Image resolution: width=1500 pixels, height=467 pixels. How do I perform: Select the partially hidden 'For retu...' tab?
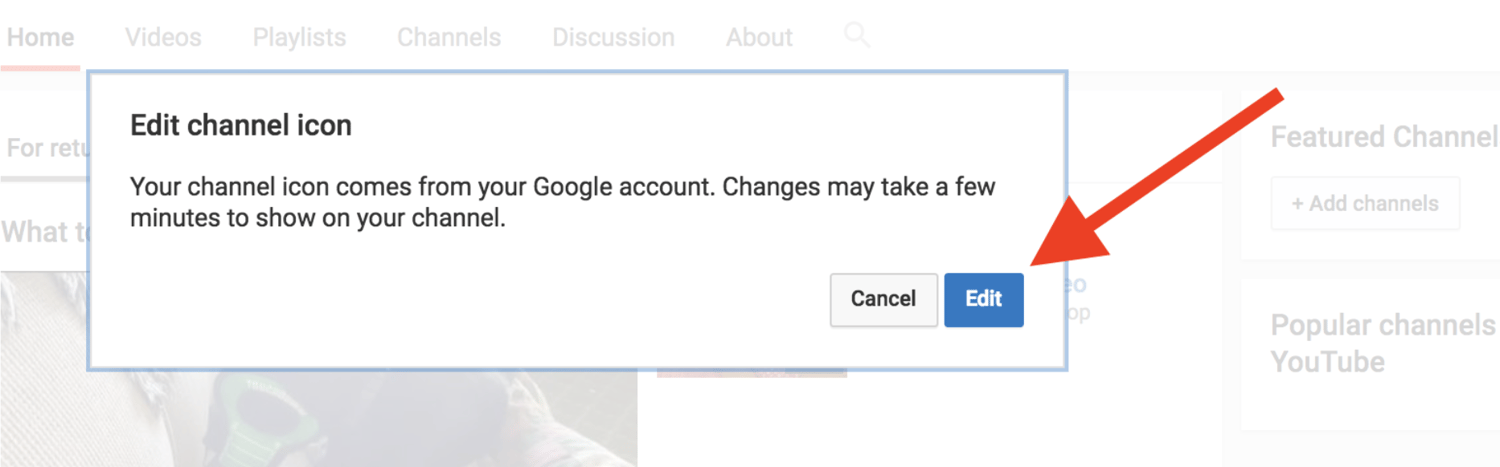[x=47, y=148]
